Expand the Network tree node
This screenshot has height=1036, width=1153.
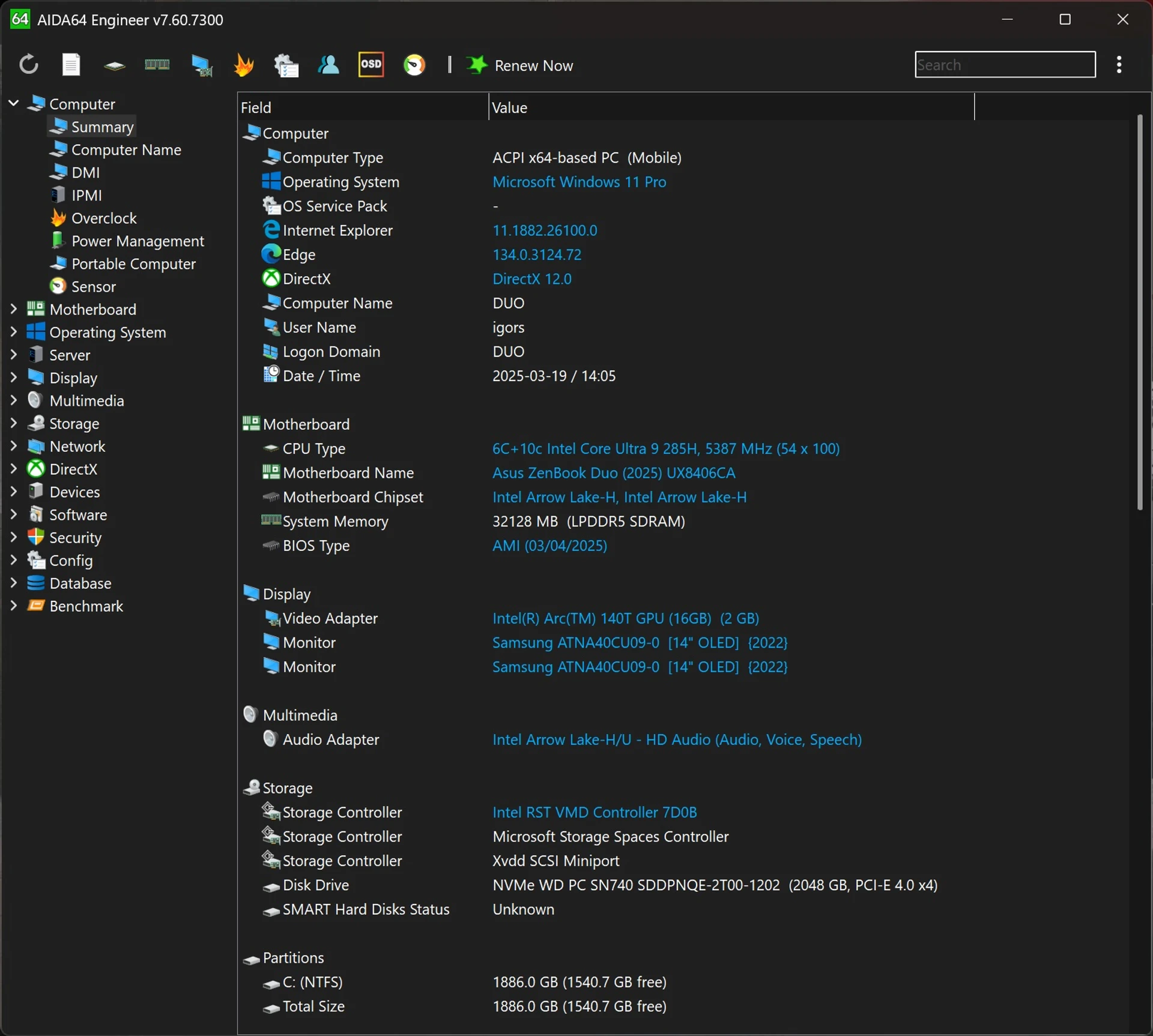(14, 446)
